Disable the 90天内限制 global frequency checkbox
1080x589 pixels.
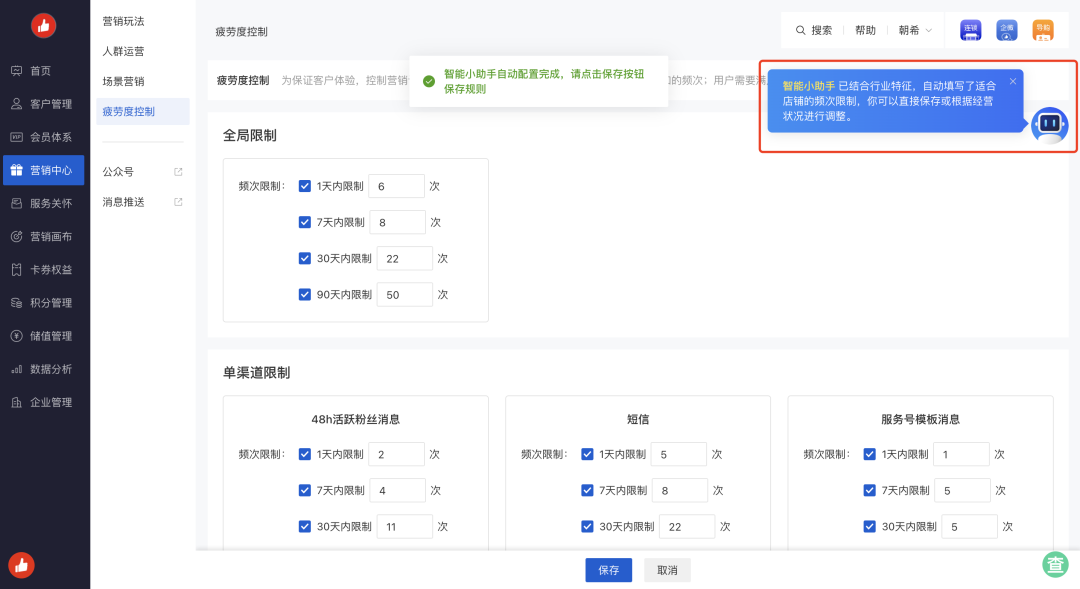(x=305, y=294)
